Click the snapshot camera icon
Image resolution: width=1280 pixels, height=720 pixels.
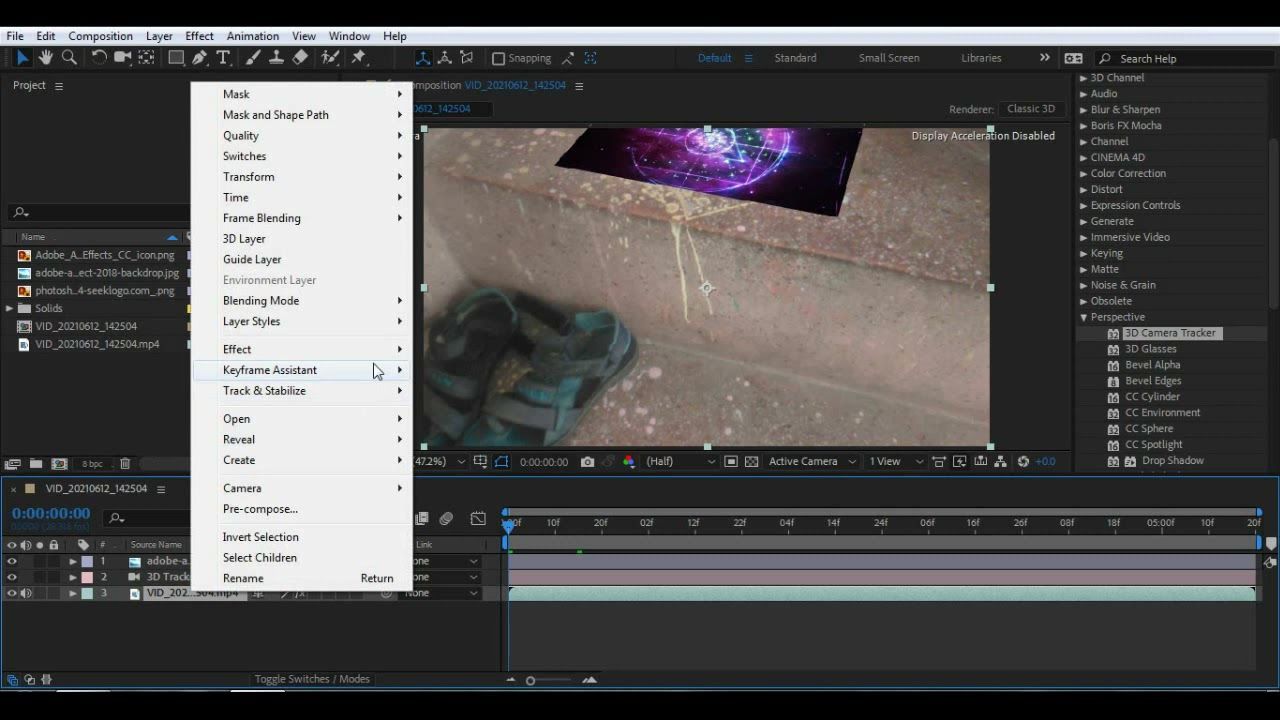(x=587, y=462)
